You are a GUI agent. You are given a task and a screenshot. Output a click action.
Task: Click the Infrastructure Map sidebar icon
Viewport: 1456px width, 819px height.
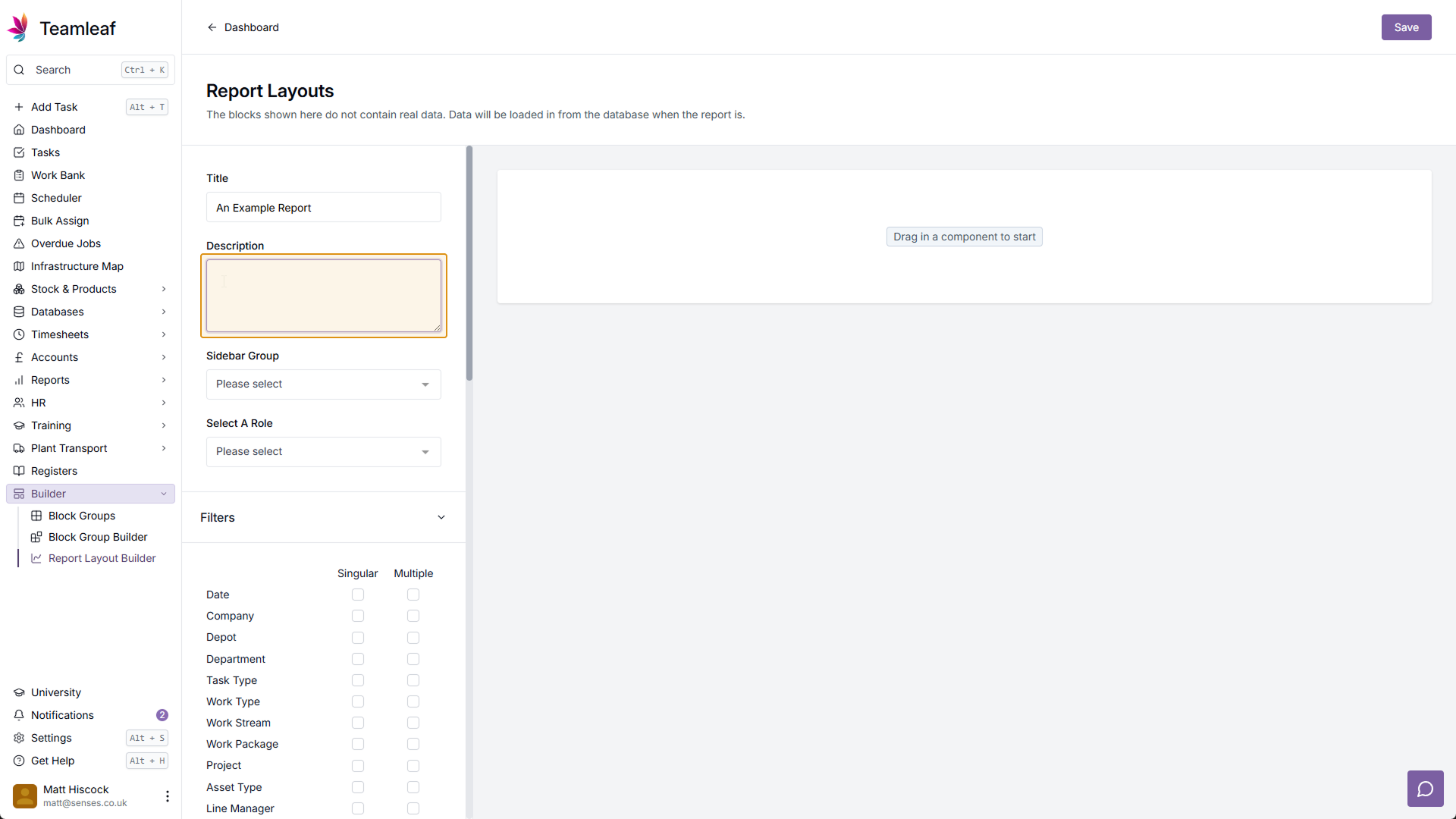[x=19, y=266]
